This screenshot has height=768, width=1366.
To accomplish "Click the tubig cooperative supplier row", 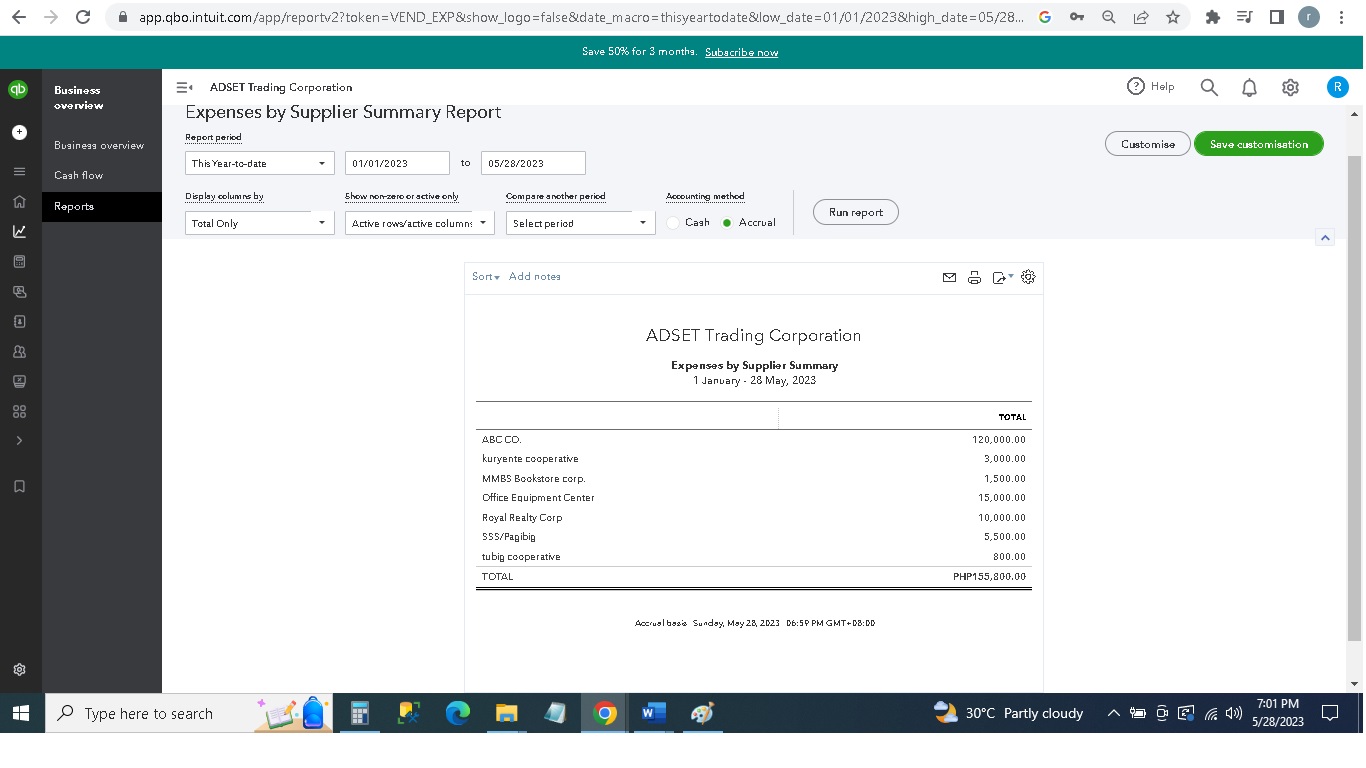I will click(x=754, y=557).
